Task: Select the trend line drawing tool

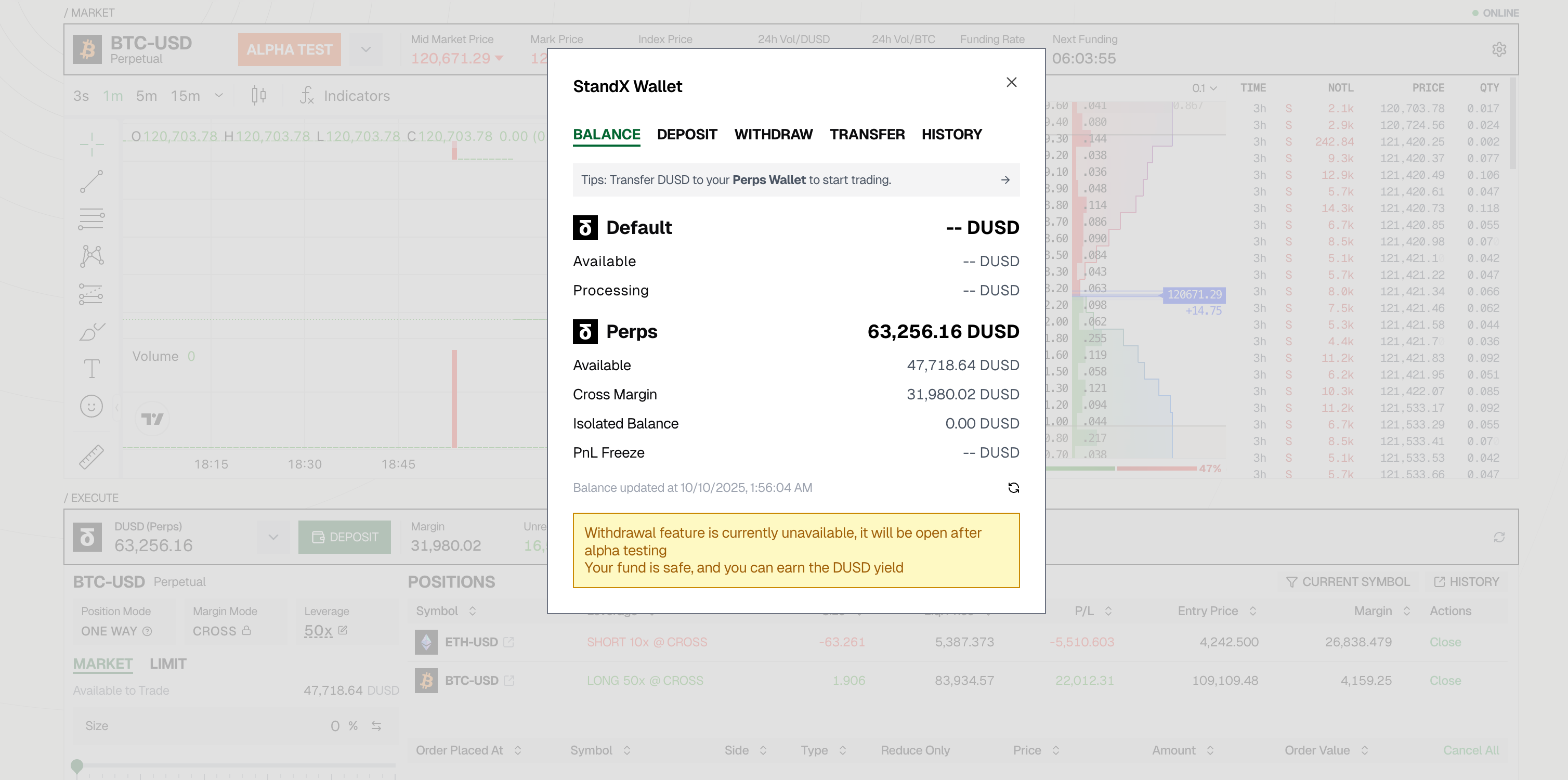Action: point(92,181)
